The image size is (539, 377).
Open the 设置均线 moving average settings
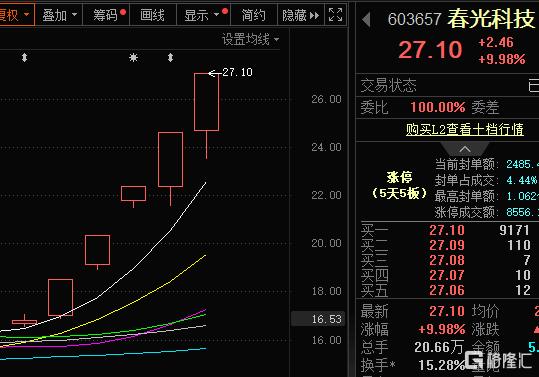(250, 40)
